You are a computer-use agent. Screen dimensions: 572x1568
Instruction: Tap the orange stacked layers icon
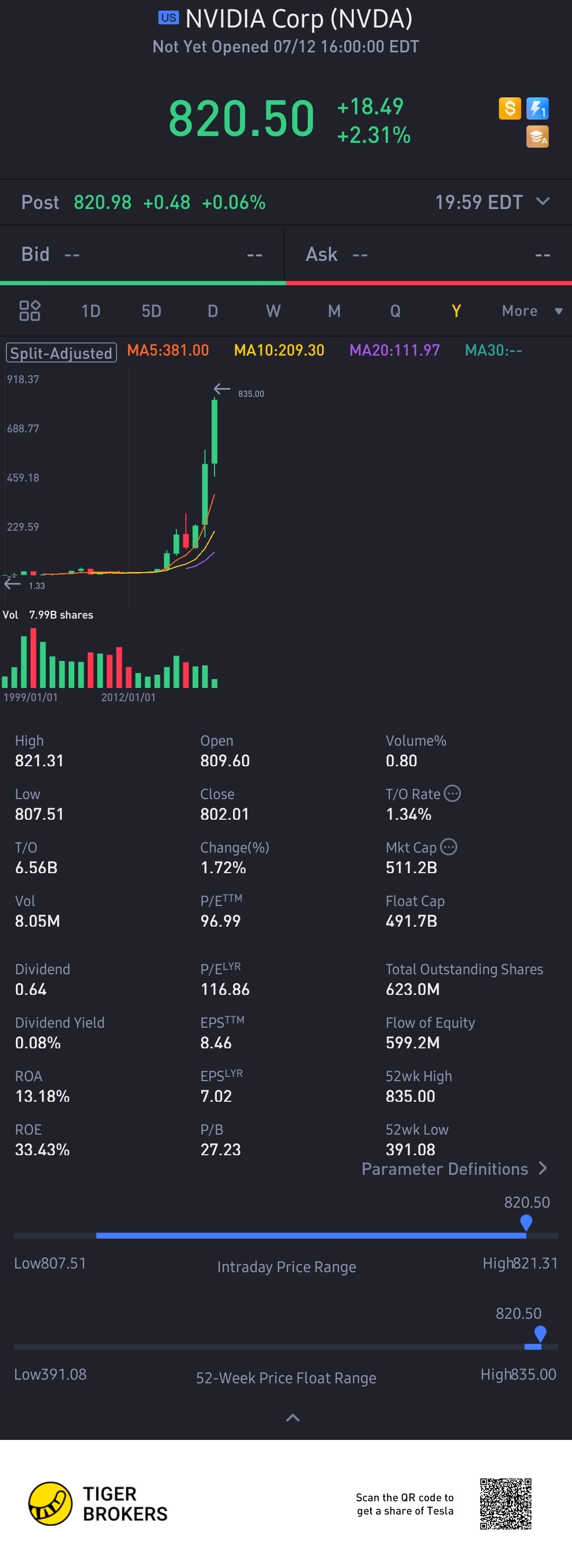pyautogui.click(x=537, y=137)
